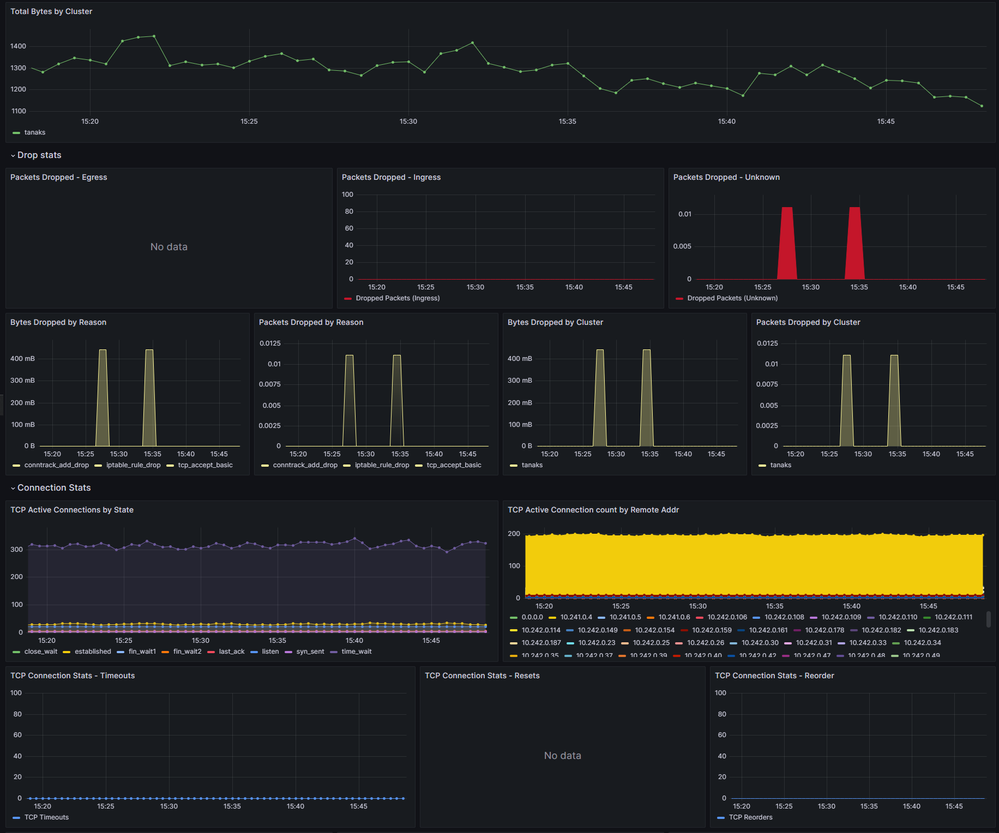Collapse the Connection Stats row
Image resolution: width=999 pixels, height=833 pixels.
[x=54, y=487]
